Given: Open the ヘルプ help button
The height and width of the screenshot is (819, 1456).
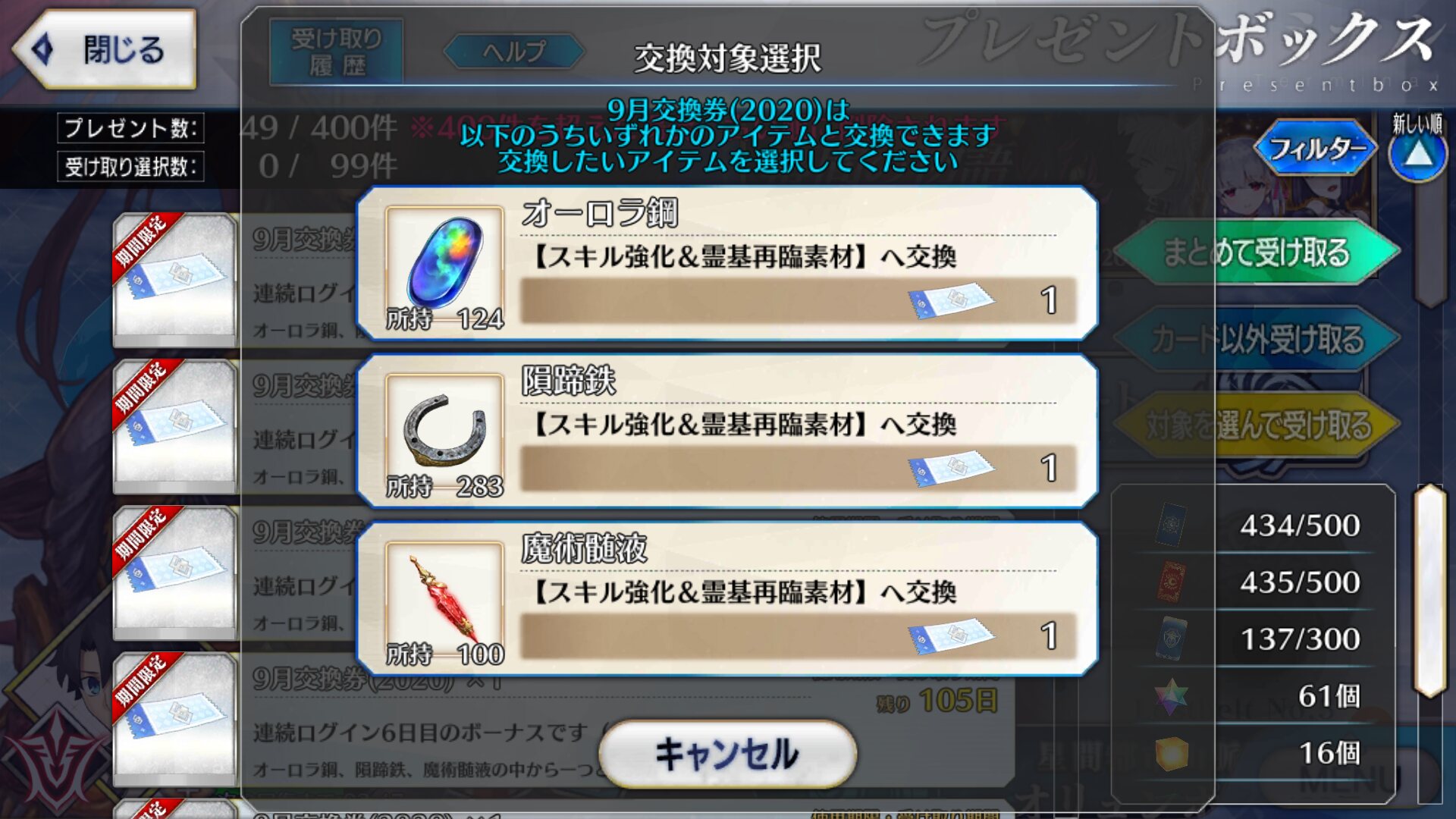Looking at the screenshot, I should 514,52.
